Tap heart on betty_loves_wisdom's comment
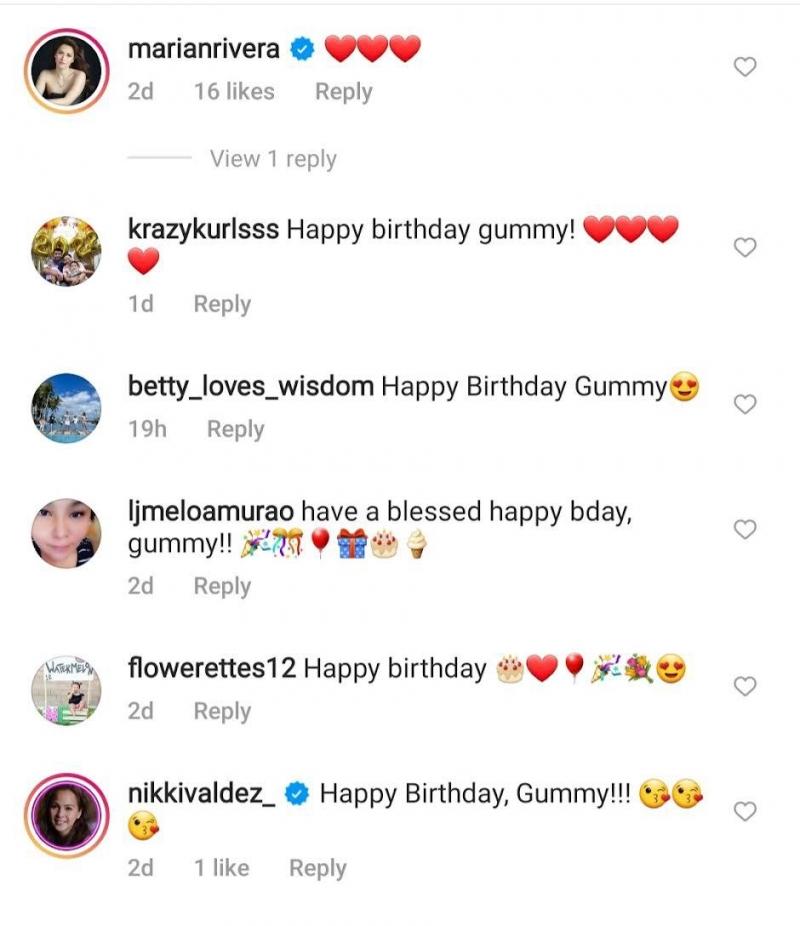The image size is (800, 926). [745, 404]
